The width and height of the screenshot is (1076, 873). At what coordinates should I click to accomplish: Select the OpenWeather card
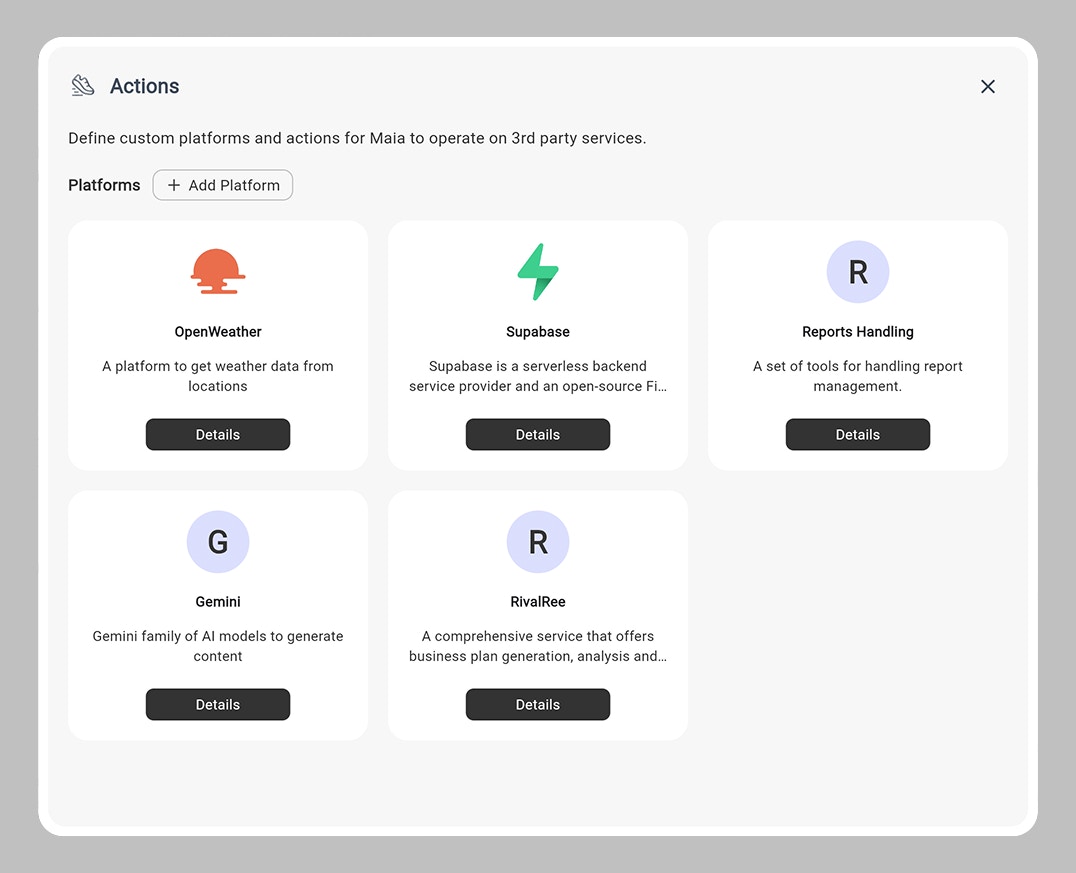pos(218,345)
